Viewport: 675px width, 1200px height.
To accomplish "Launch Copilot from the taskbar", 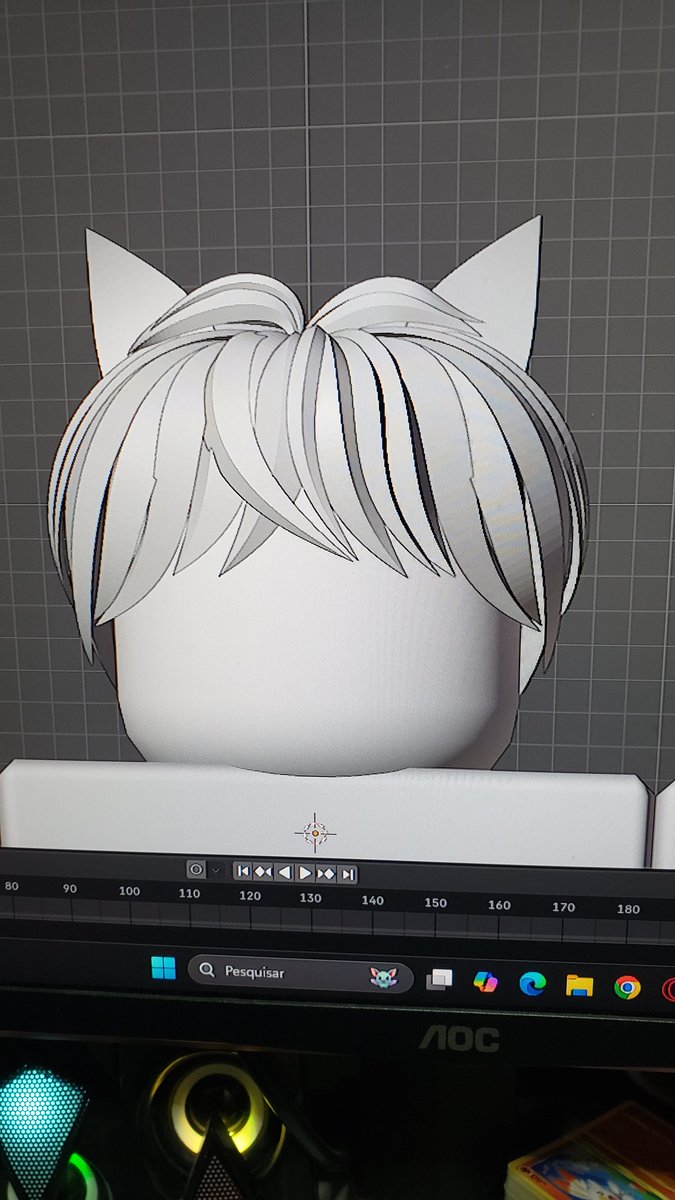I will [486, 982].
